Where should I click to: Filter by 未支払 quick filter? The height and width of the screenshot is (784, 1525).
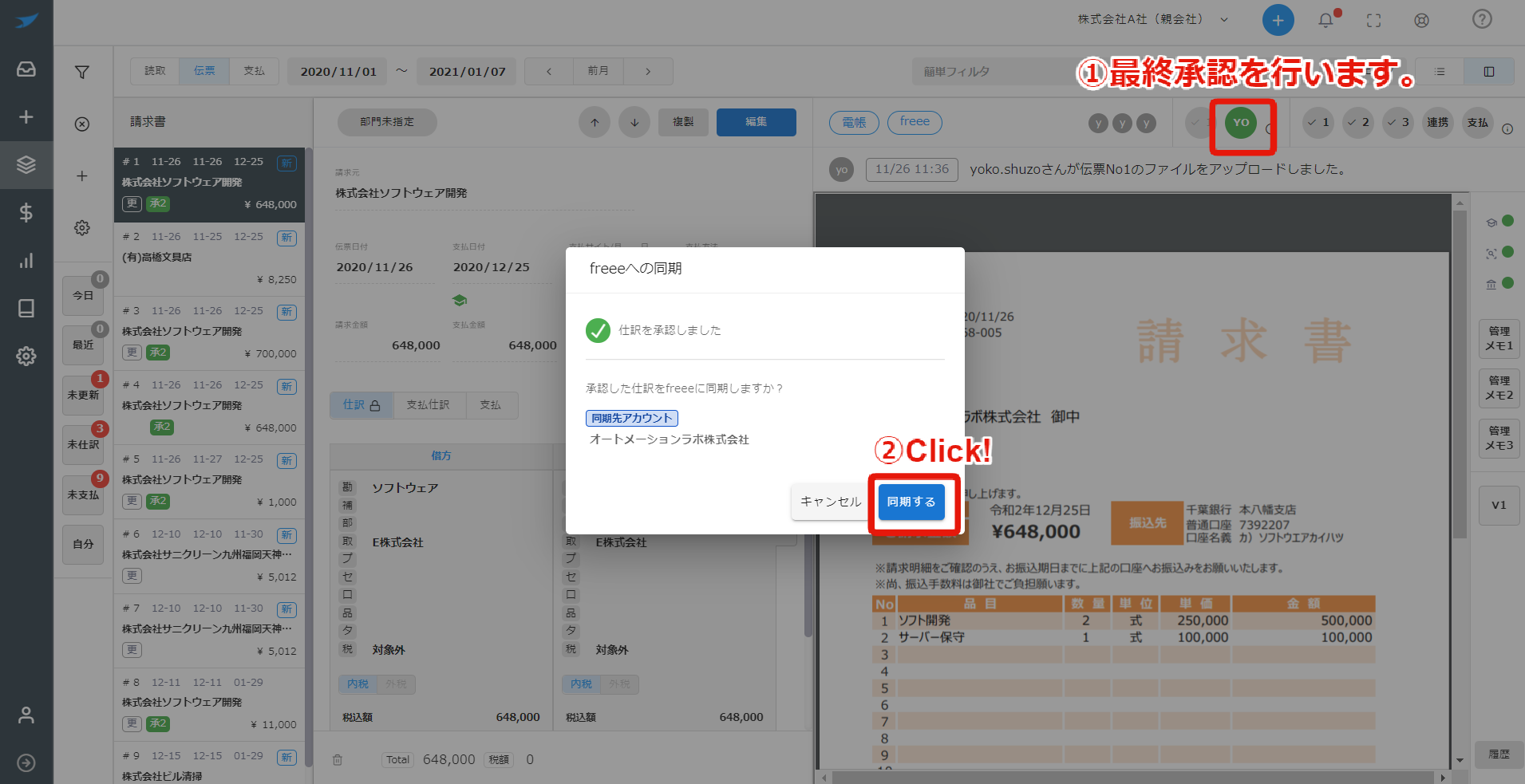[83, 494]
